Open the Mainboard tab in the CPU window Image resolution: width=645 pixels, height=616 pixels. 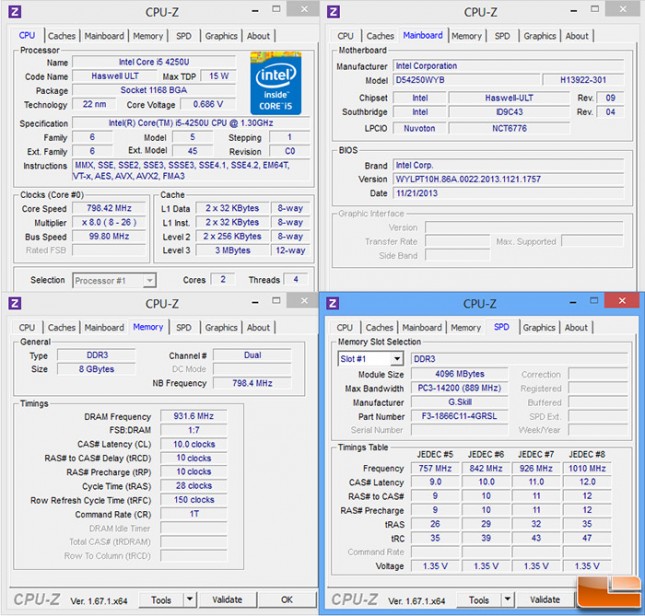tap(104, 36)
